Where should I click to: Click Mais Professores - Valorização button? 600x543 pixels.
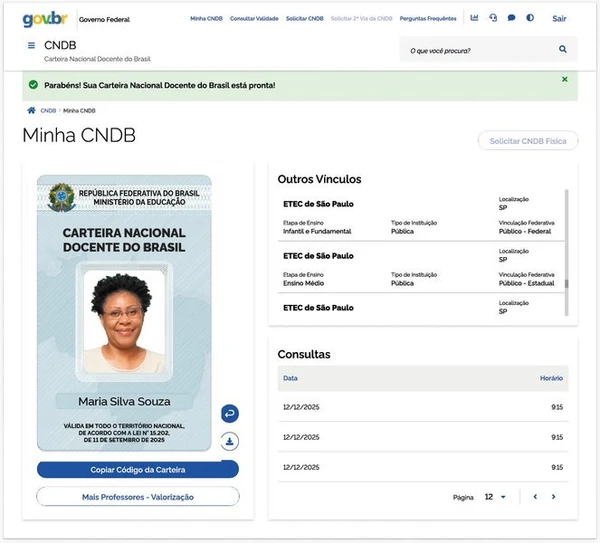(138, 497)
